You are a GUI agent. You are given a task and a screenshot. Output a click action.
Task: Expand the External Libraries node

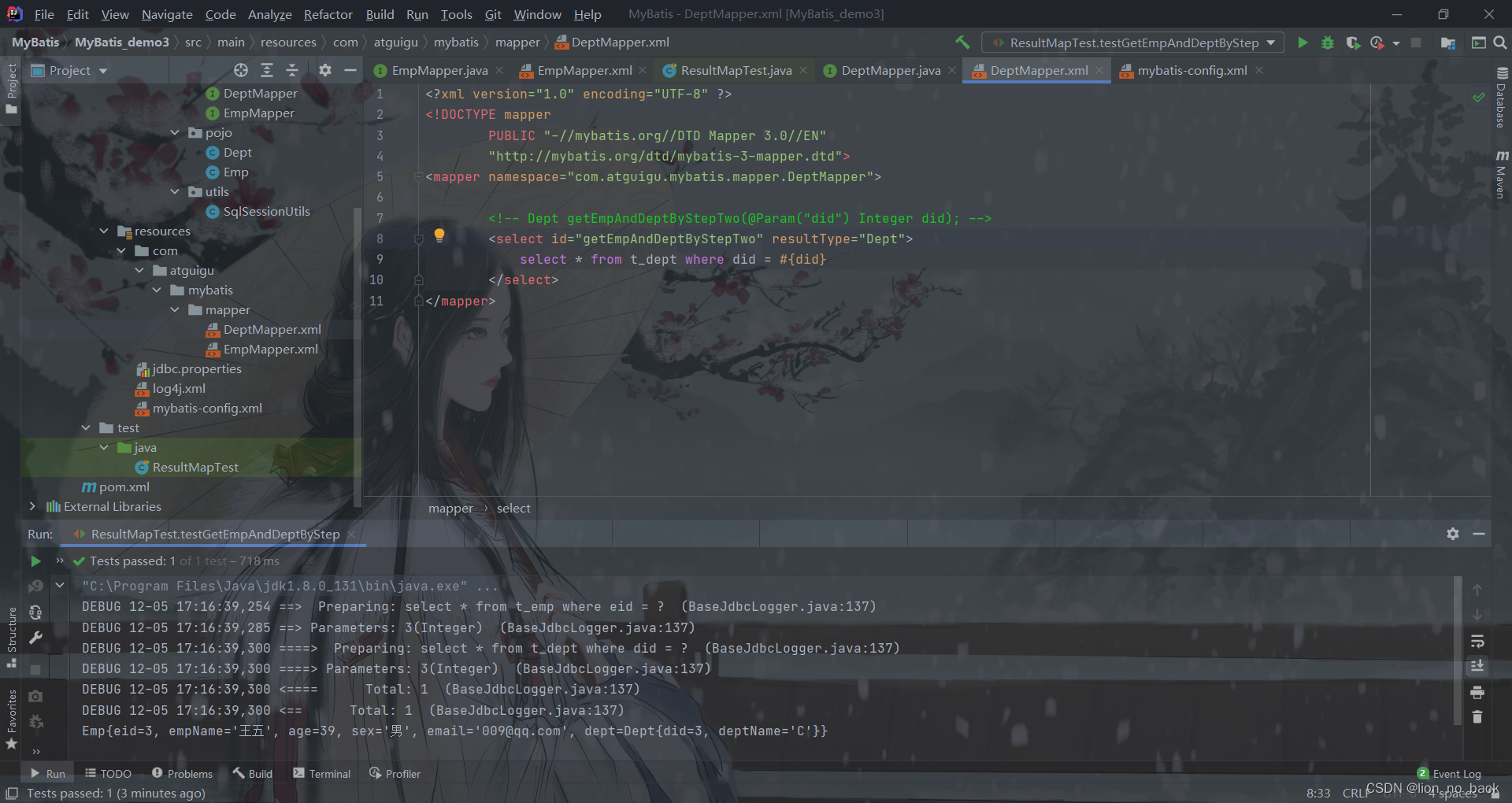pyautogui.click(x=32, y=506)
